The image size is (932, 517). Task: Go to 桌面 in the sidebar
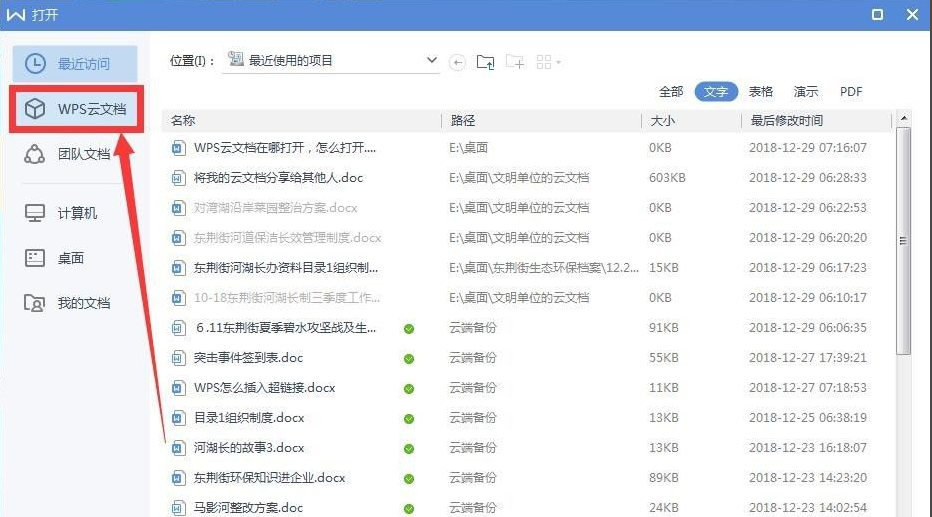pos(55,258)
